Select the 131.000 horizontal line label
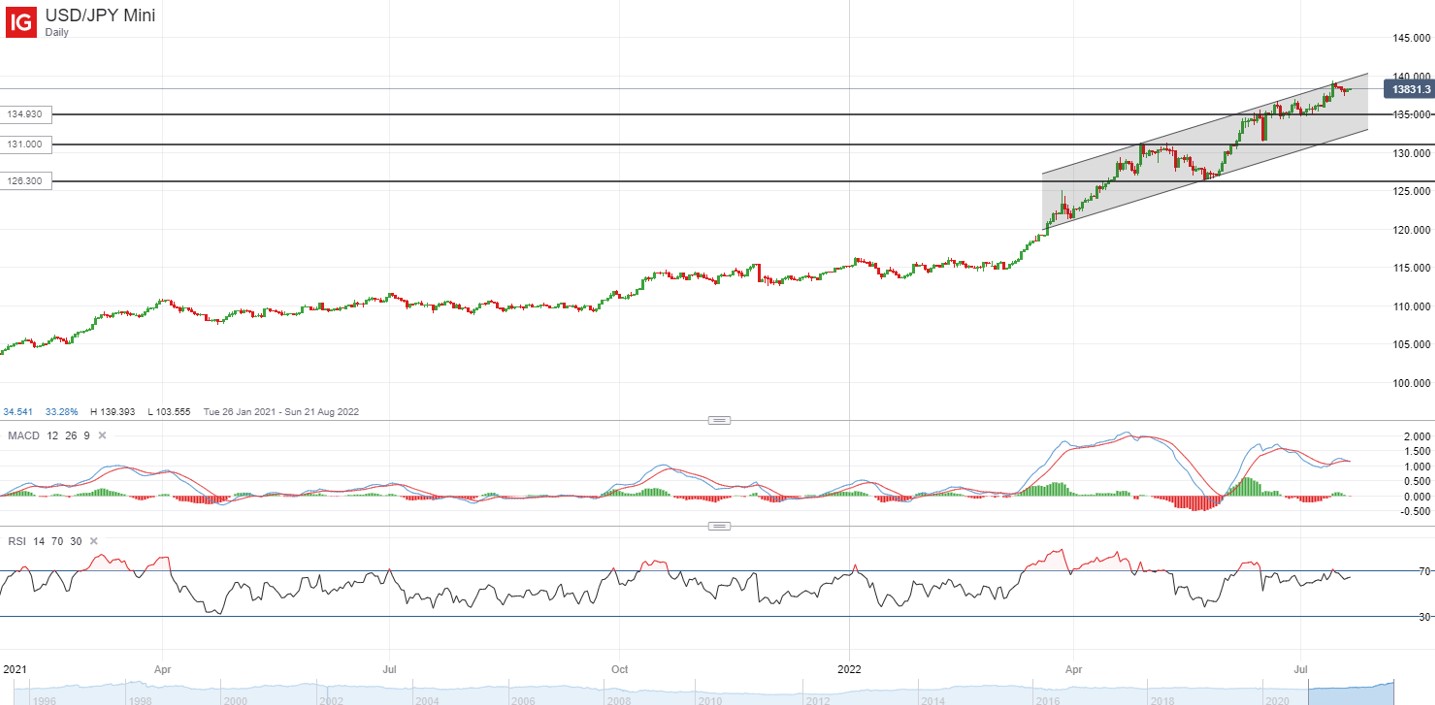This screenshot has width=1435, height=705. tap(26, 145)
